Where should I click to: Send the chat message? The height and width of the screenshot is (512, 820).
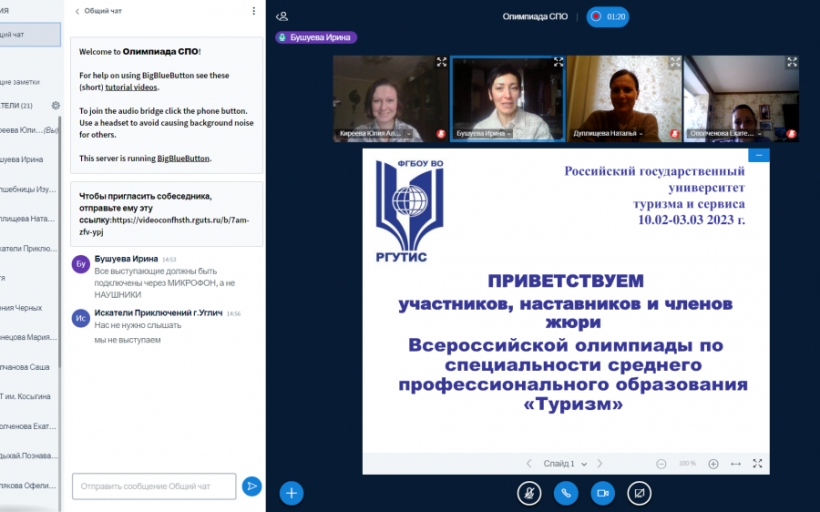(x=252, y=486)
